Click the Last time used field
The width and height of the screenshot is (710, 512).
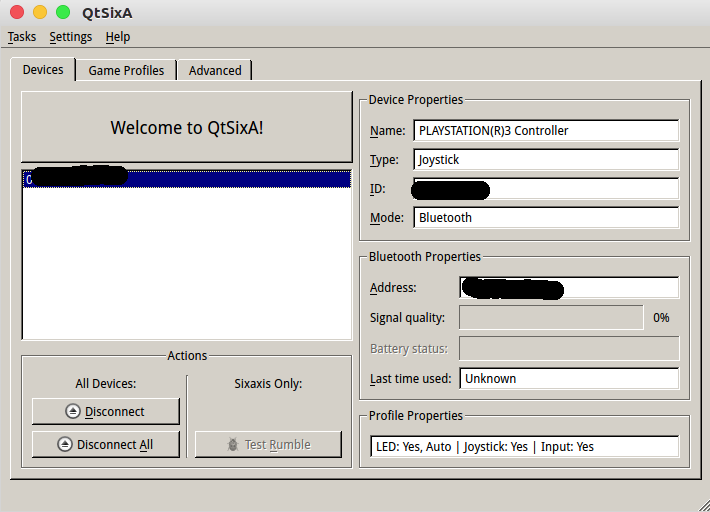[569, 378]
